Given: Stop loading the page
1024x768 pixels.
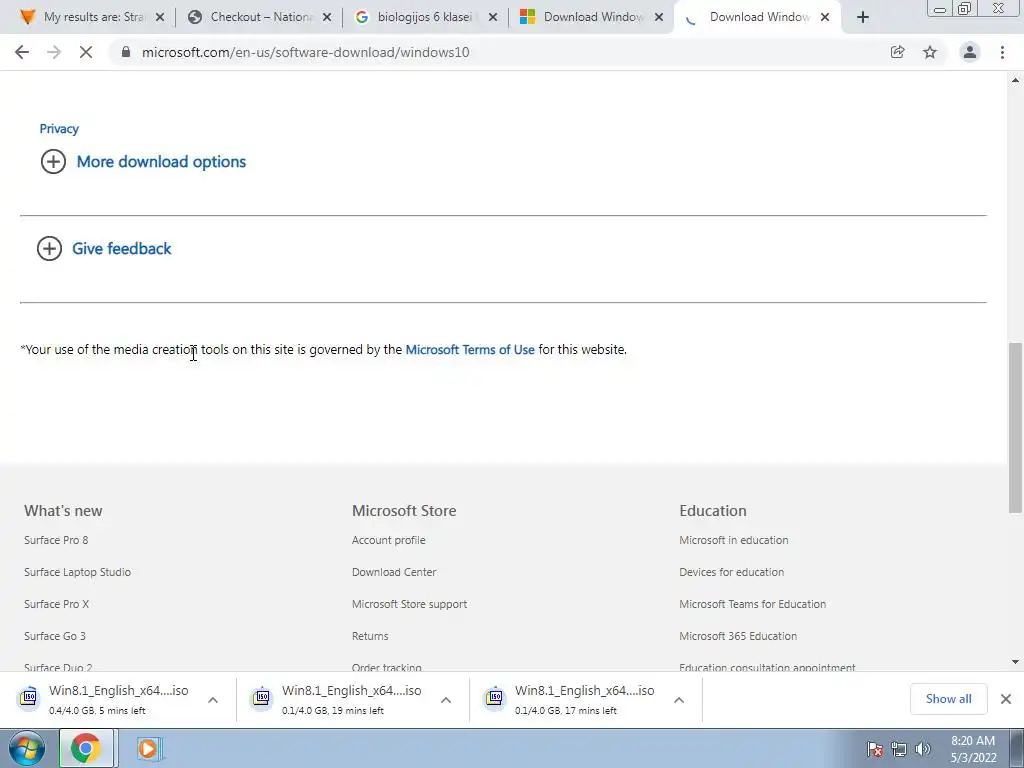Looking at the screenshot, I should pos(86,52).
